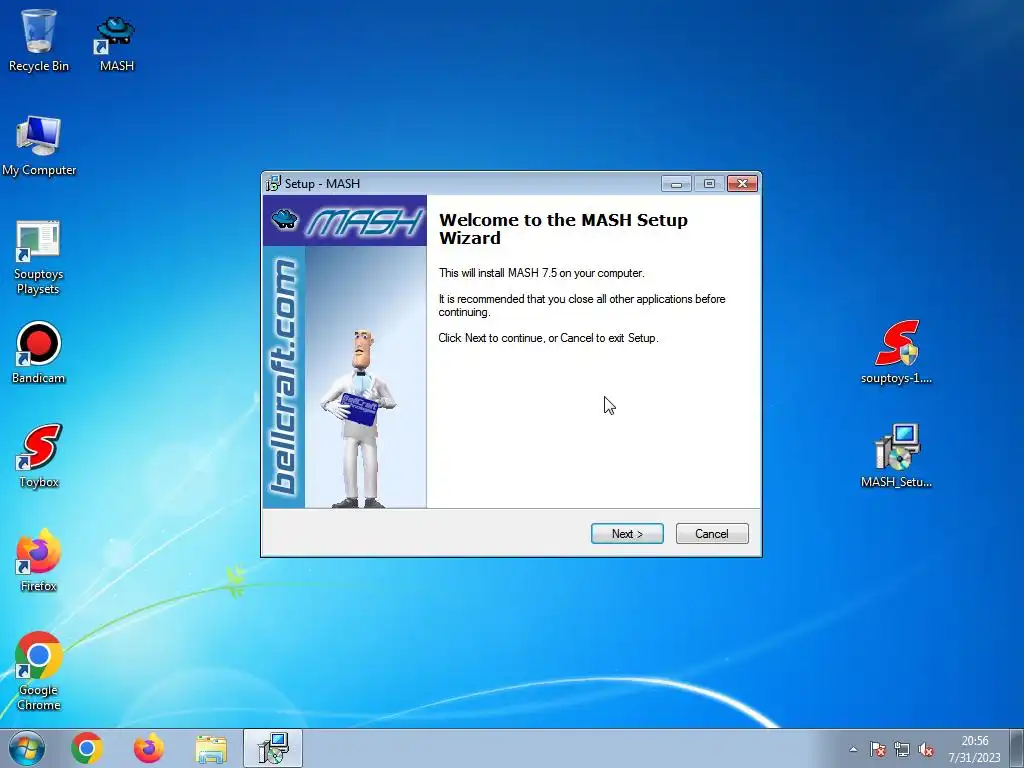This screenshot has height=768, width=1024.
Task: Click the Next button in Setup
Action: [x=627, y=534]
